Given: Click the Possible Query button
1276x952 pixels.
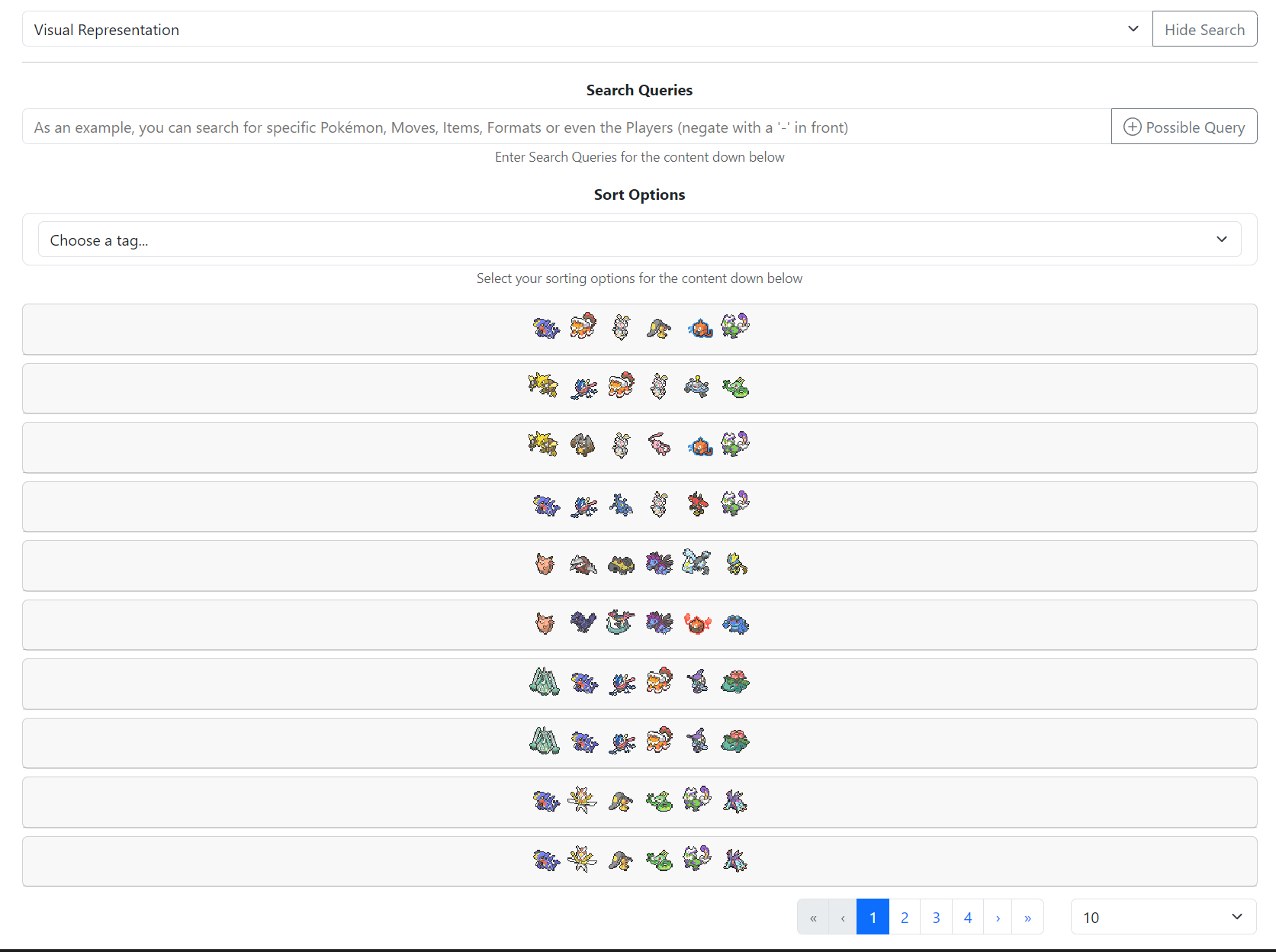Looking at the screenshot, I should pyautogui.click(x=1184, y=127).
